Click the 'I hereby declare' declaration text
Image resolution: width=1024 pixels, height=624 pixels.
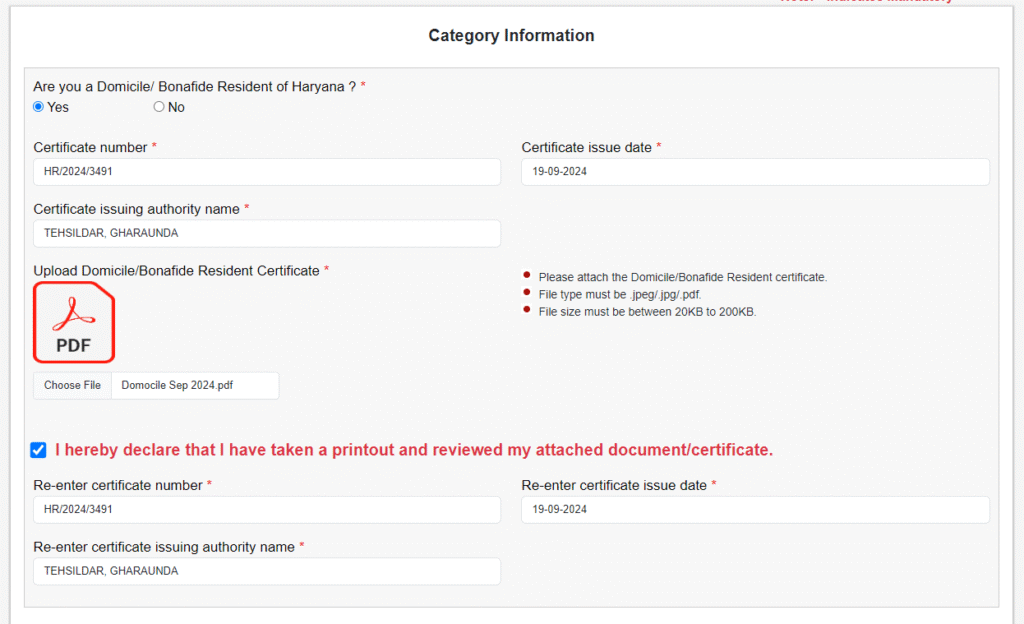(414, 450)
